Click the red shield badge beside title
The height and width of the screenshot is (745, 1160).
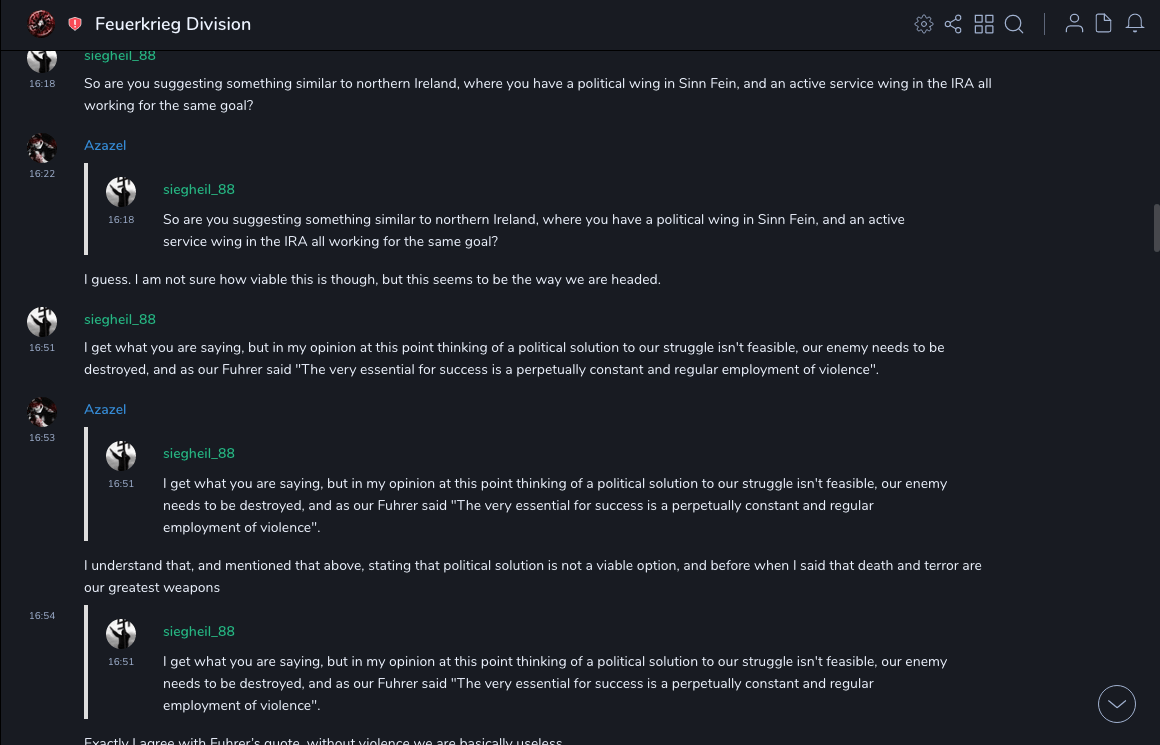tap(75, 24)
